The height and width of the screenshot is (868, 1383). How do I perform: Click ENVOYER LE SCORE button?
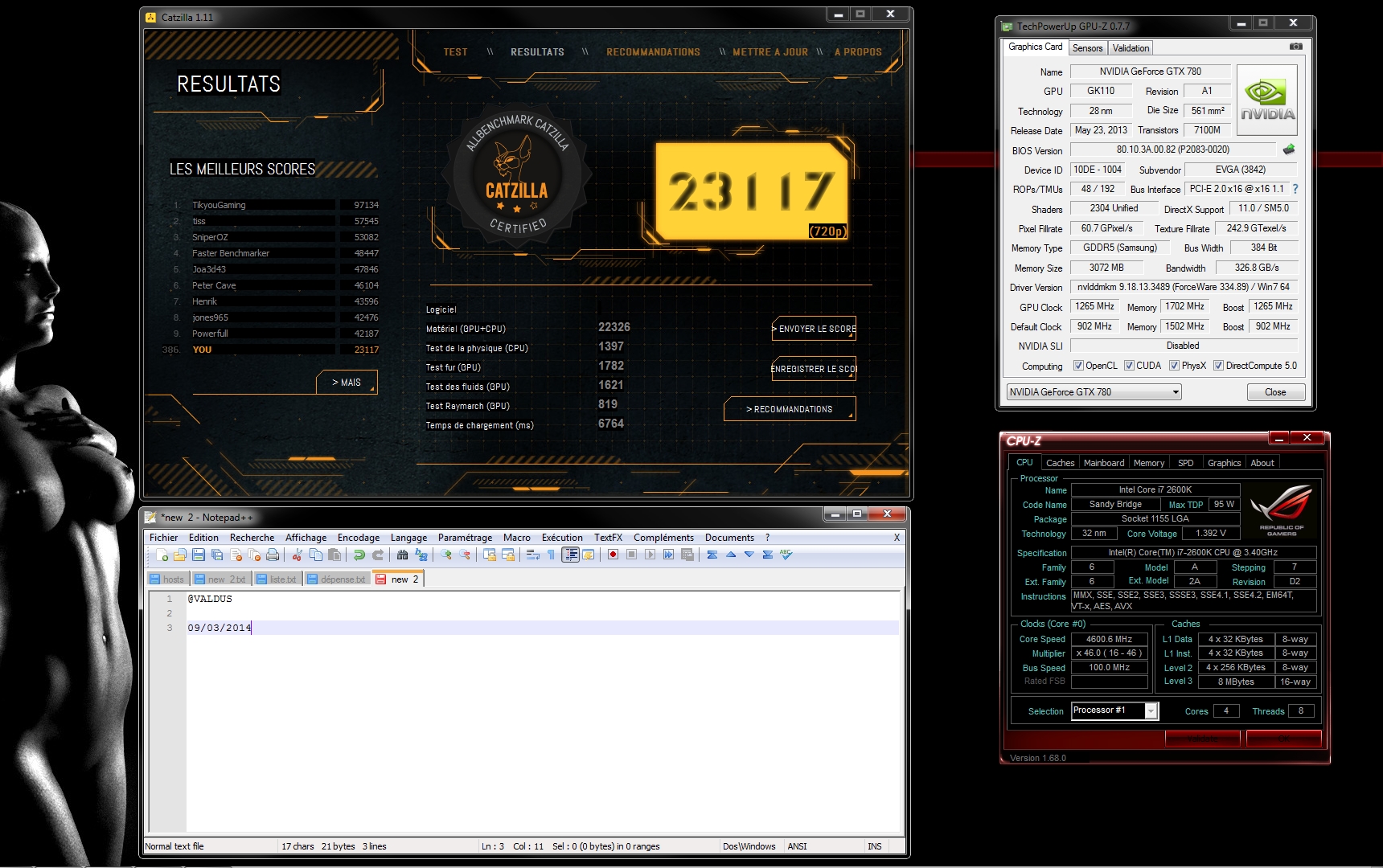814,329
